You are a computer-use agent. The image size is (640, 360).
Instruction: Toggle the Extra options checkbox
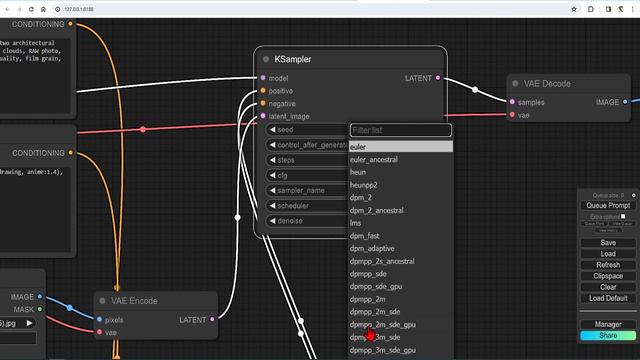tap(623, 216)
